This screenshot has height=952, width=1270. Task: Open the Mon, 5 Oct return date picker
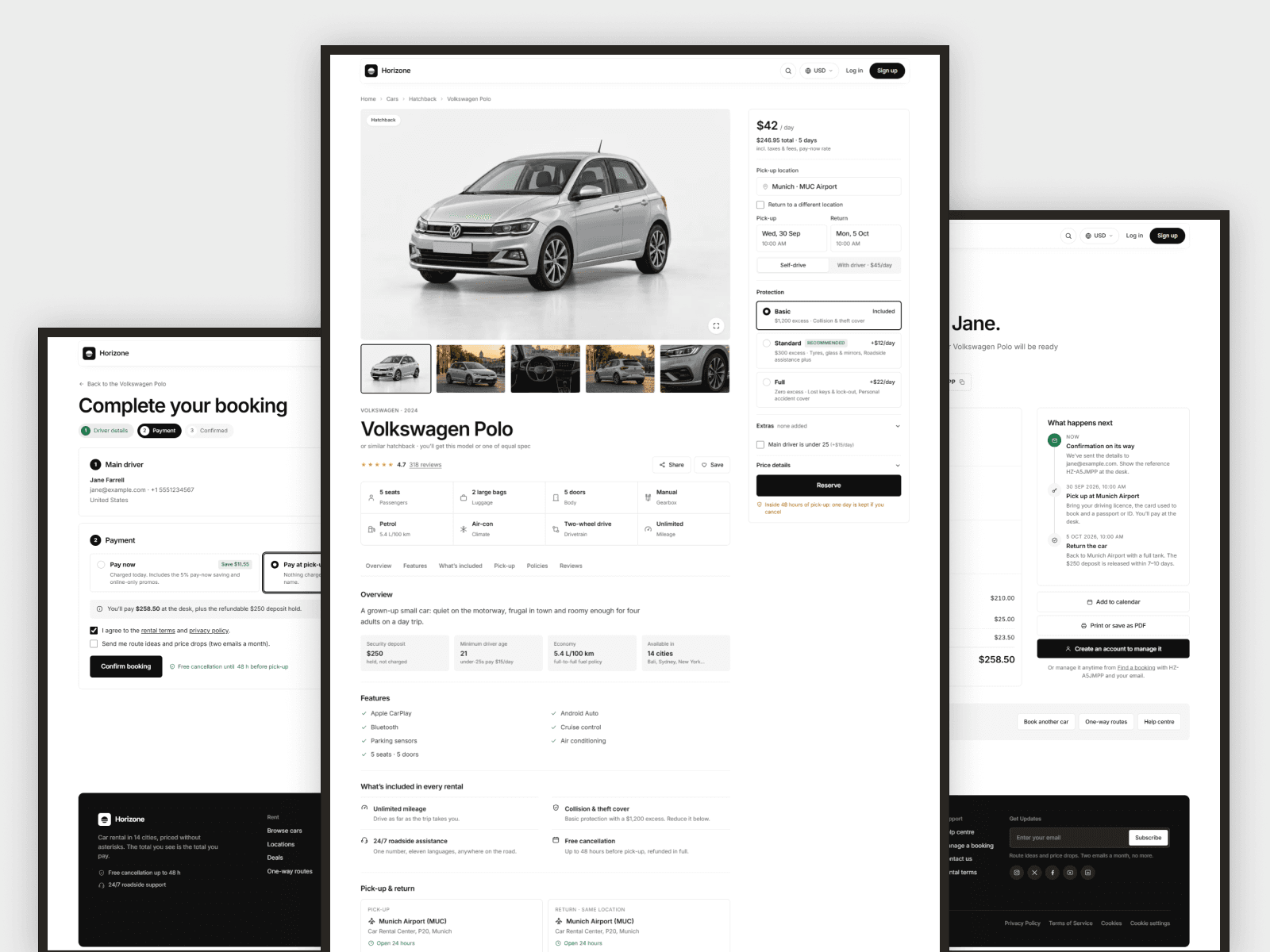coord(865,238)
